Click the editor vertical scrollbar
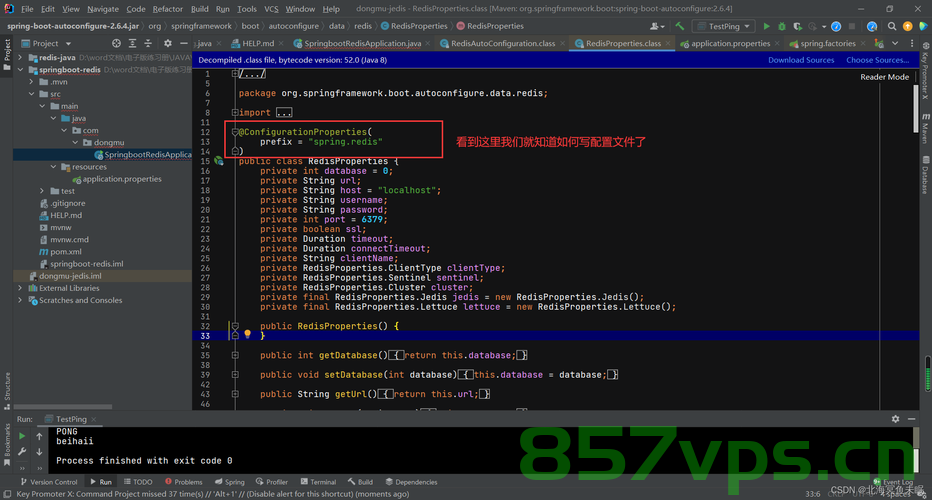 (x=915, y=110)
